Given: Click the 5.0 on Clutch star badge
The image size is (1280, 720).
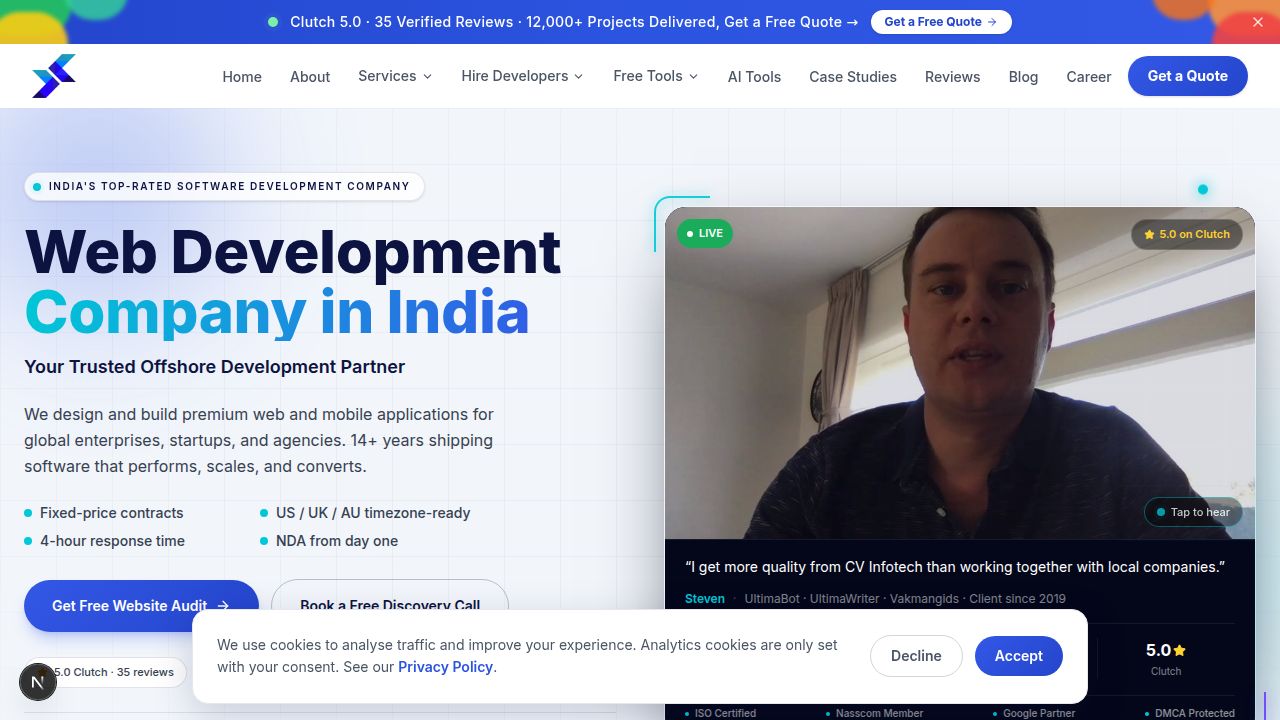Looking at the screenshot, I should 1187,234.
